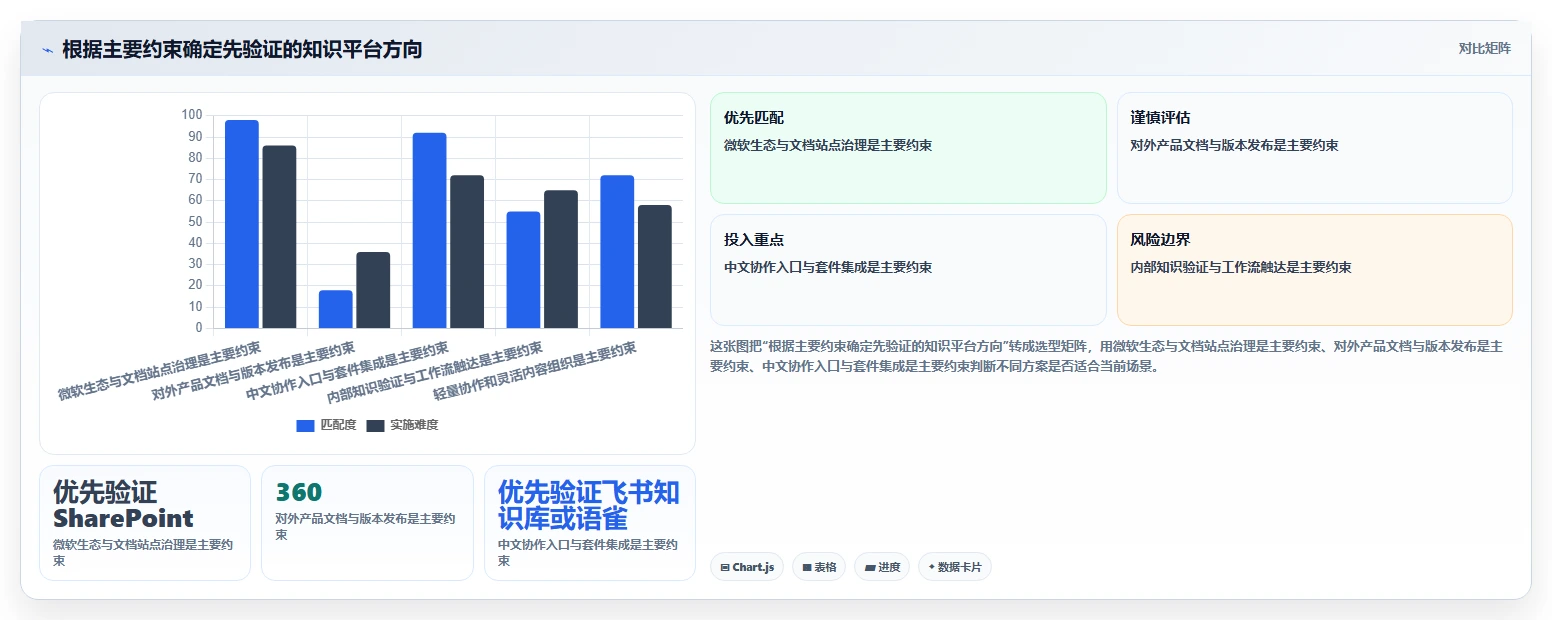Click the 360 data card

click(367, 523)
